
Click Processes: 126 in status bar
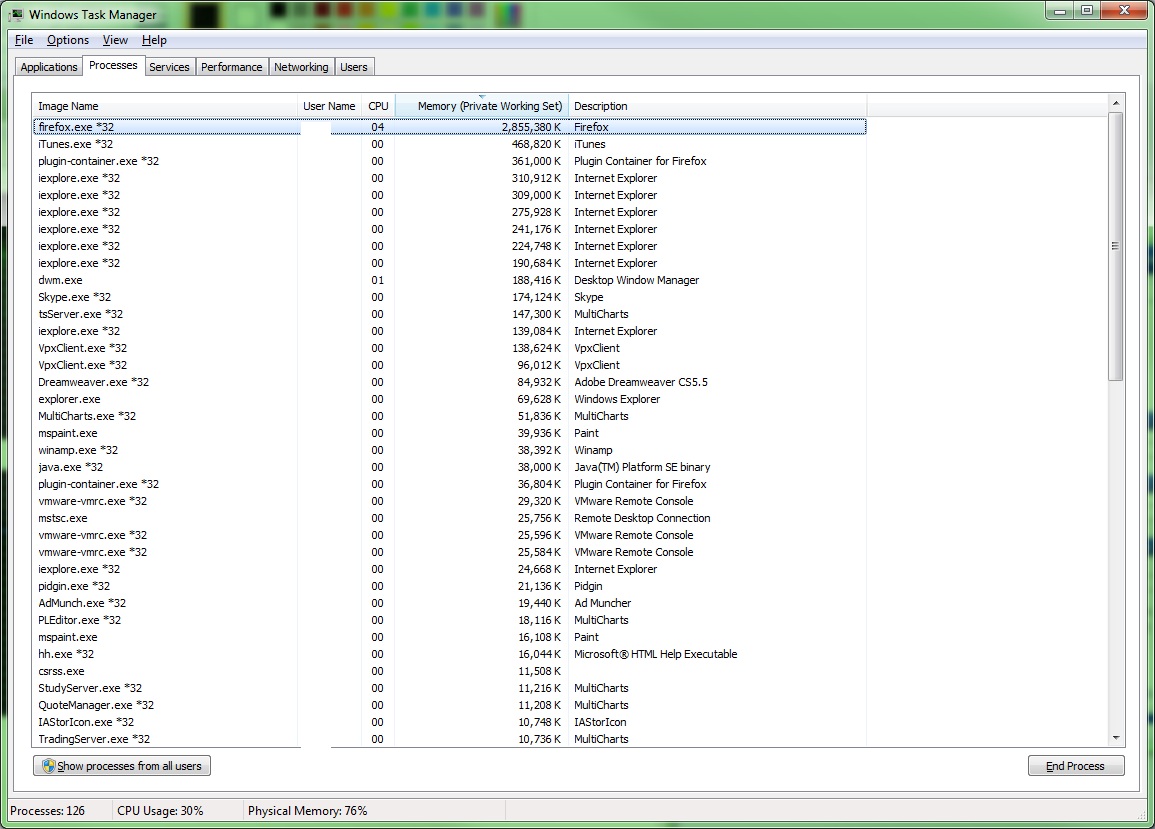tap(47, 811)
